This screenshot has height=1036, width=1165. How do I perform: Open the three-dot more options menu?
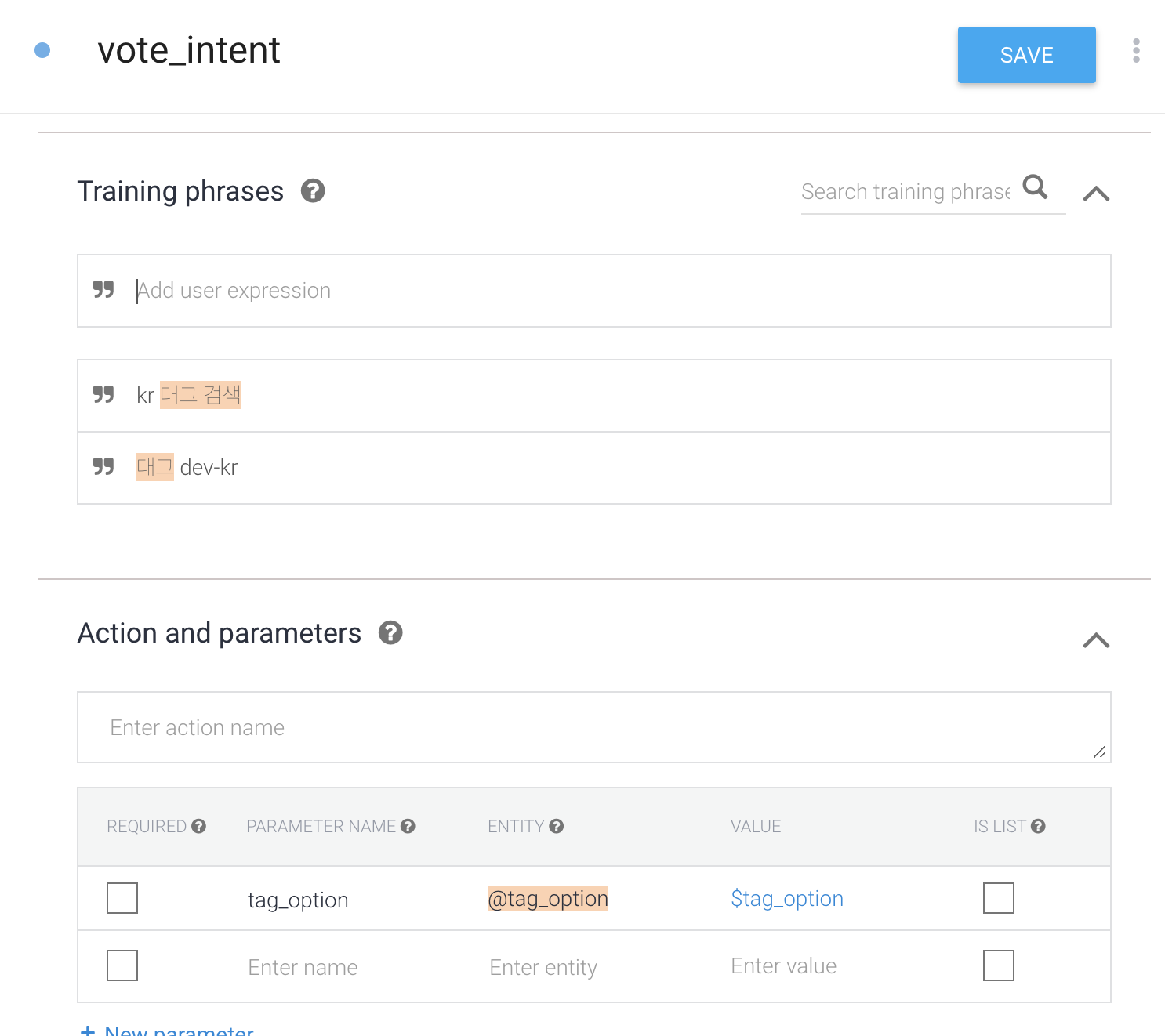pos(1136,51)
